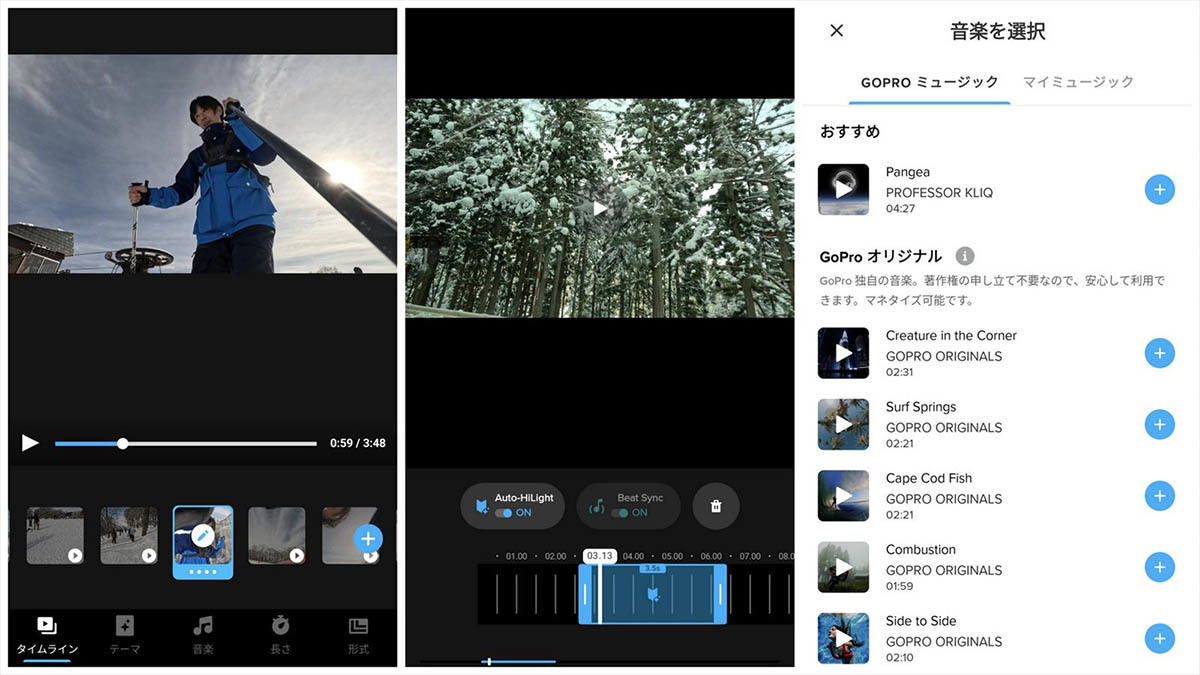Image resolution: width=1200 pixels, height=675 pixels.
Task: Select the clip thumbnail just right of the selected clip
Action: [277, 535]
